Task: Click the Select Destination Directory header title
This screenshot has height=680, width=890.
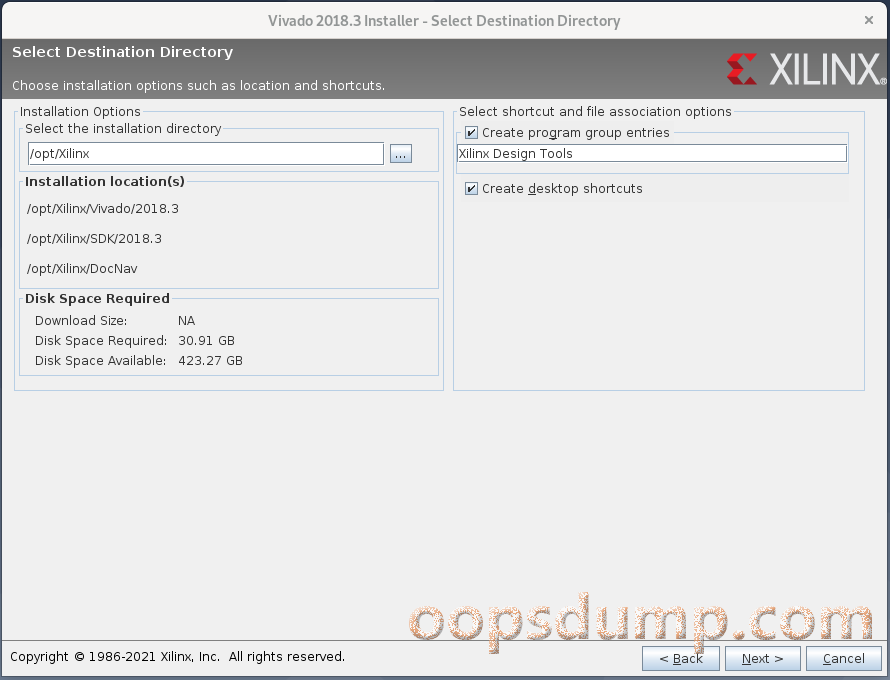Action: tap(123, 52)
